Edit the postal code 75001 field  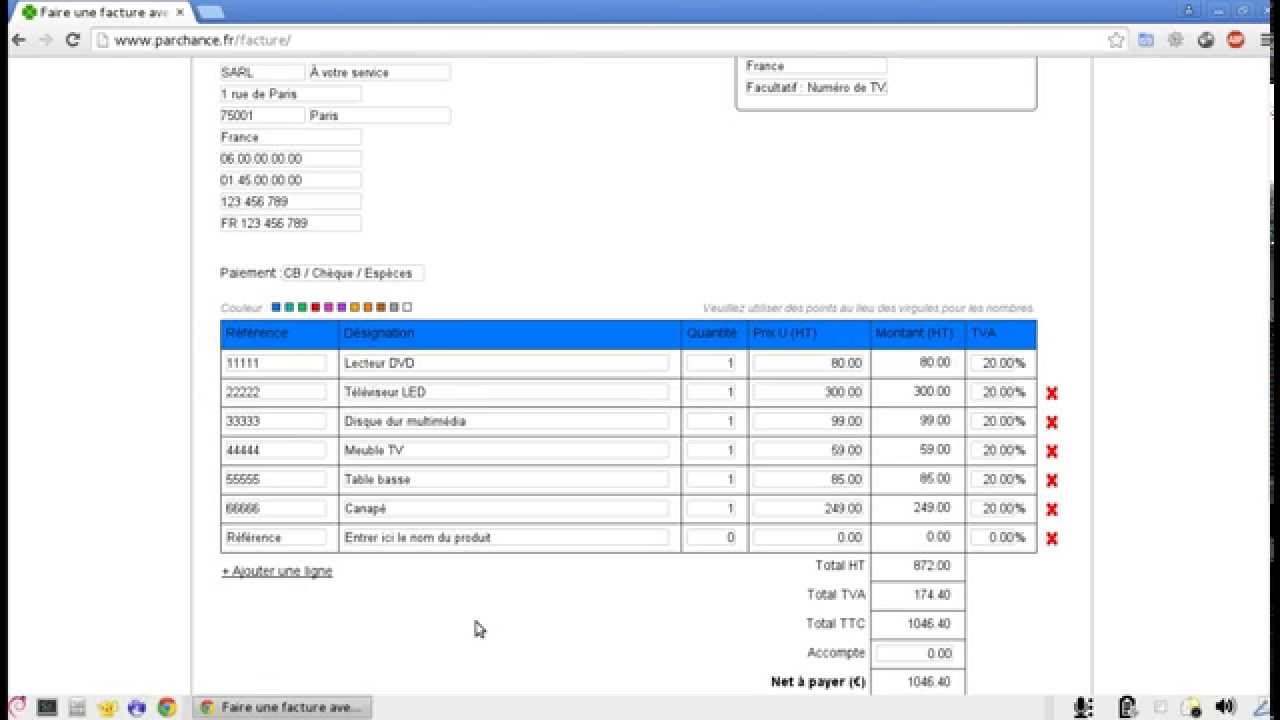[x=262, y=115]
